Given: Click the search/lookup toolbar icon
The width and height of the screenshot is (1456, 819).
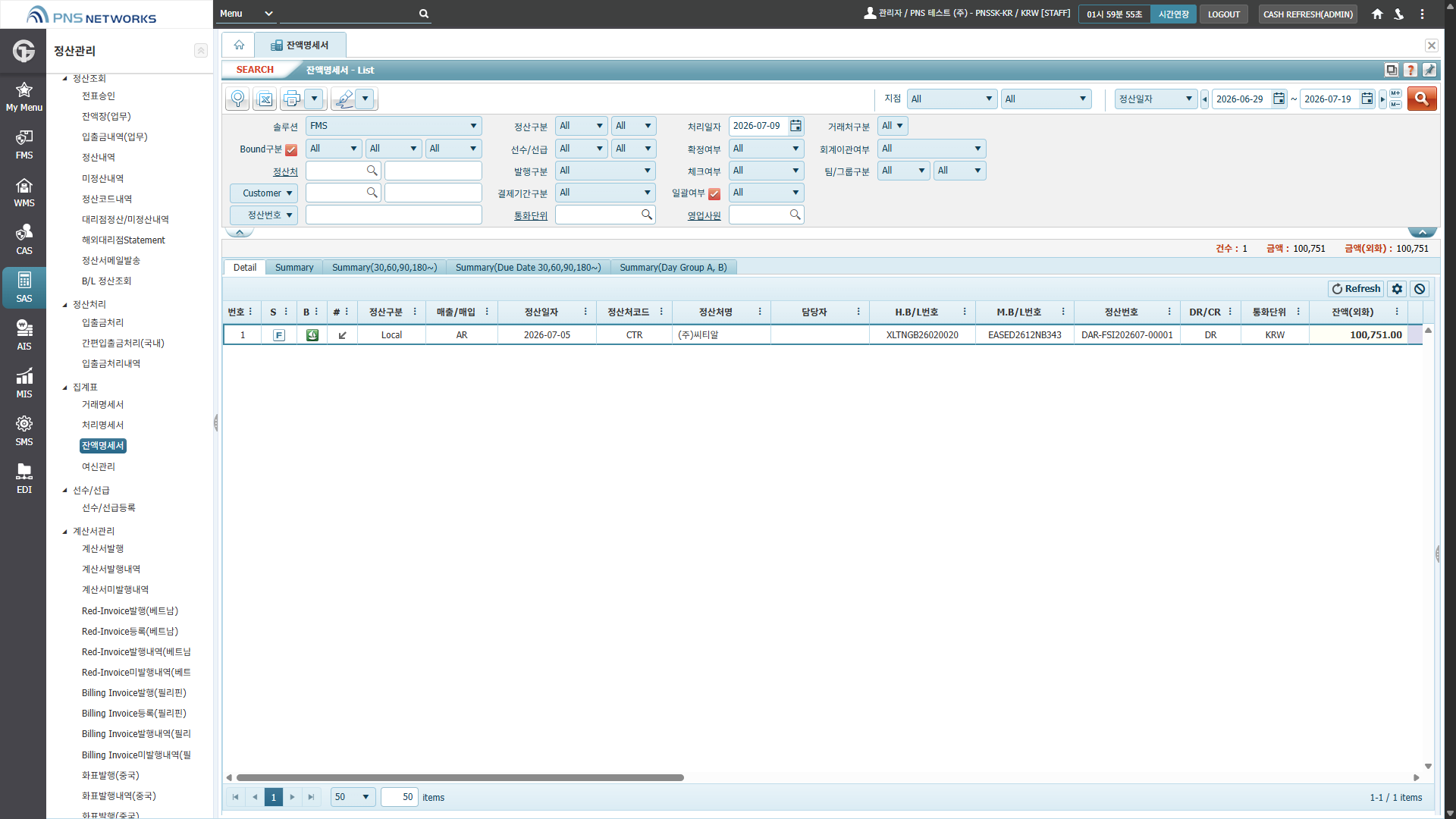Looking at the screenshot, I should pos(237,99).
